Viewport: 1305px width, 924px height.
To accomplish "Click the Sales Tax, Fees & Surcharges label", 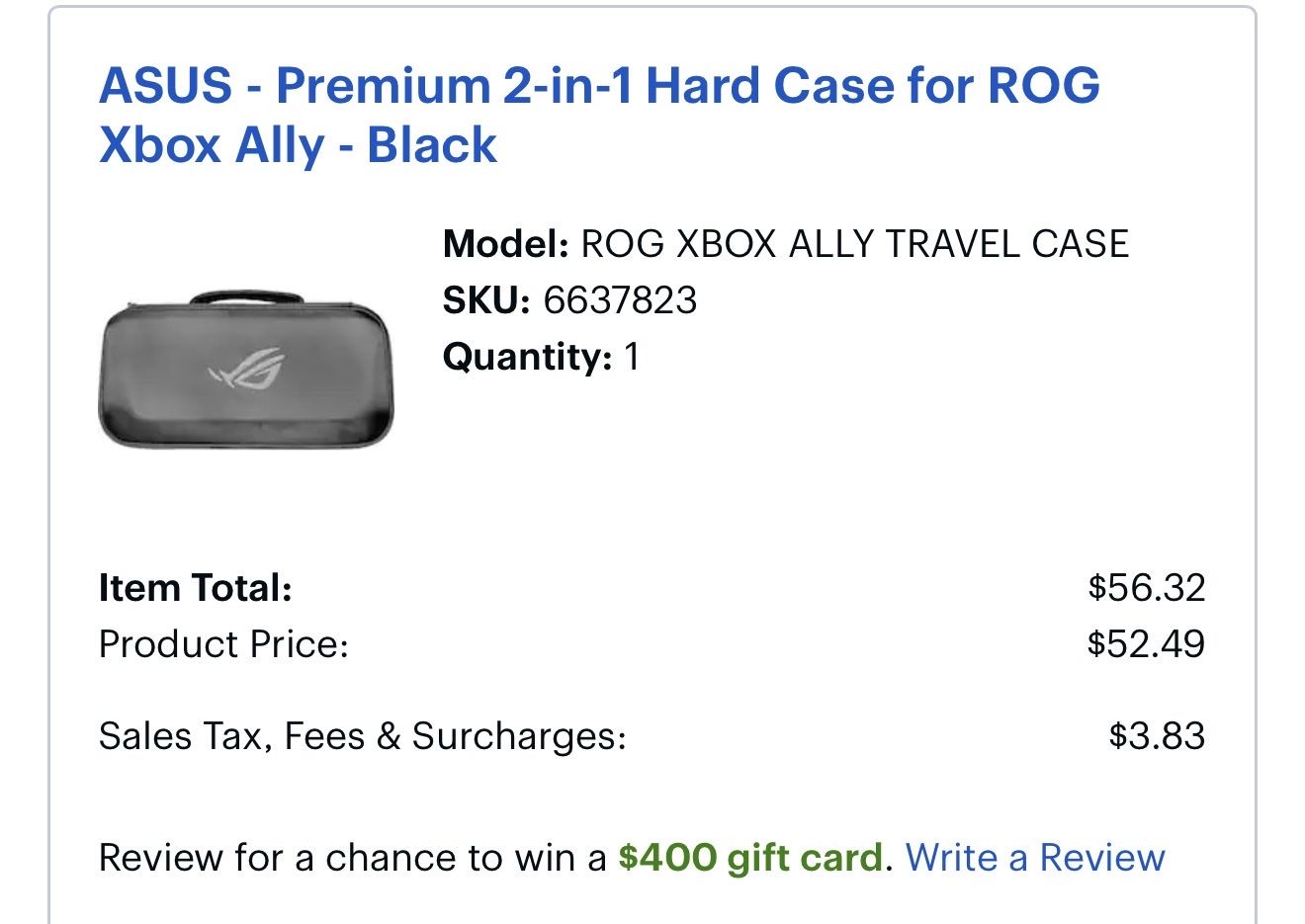I will 362,736.
